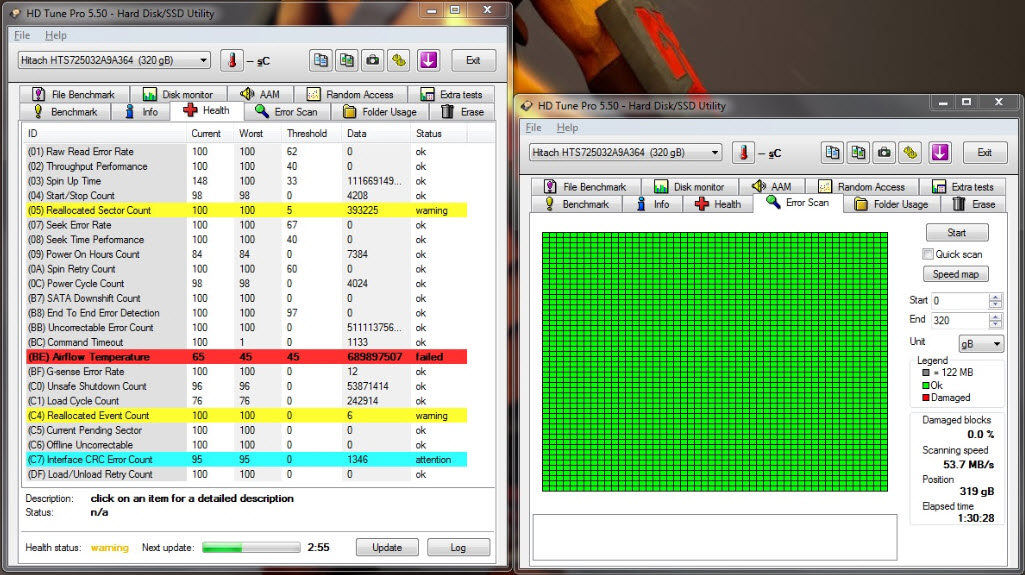
Task: Switch to Benchmark tab in left window
Action: (65, 112)
